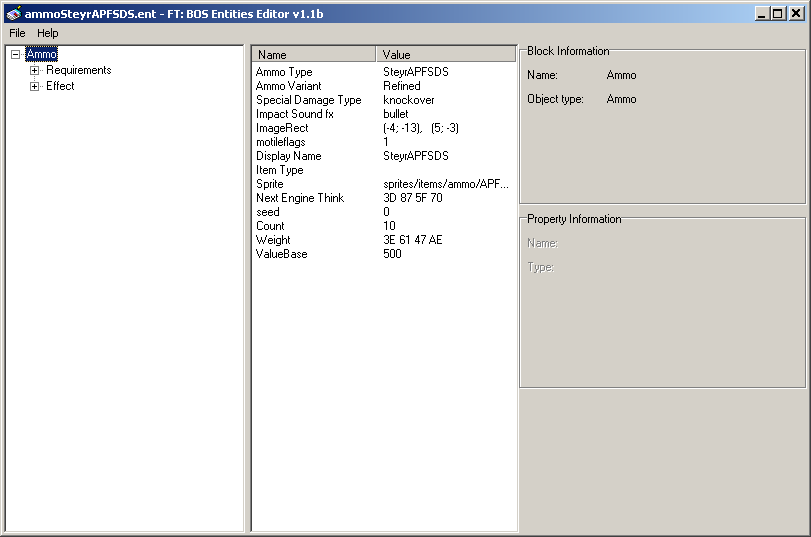The width and height of the screenshot is (811, 537).
Task: Click the sprites/items/ammo path value
Action: (x=446, y=184)
